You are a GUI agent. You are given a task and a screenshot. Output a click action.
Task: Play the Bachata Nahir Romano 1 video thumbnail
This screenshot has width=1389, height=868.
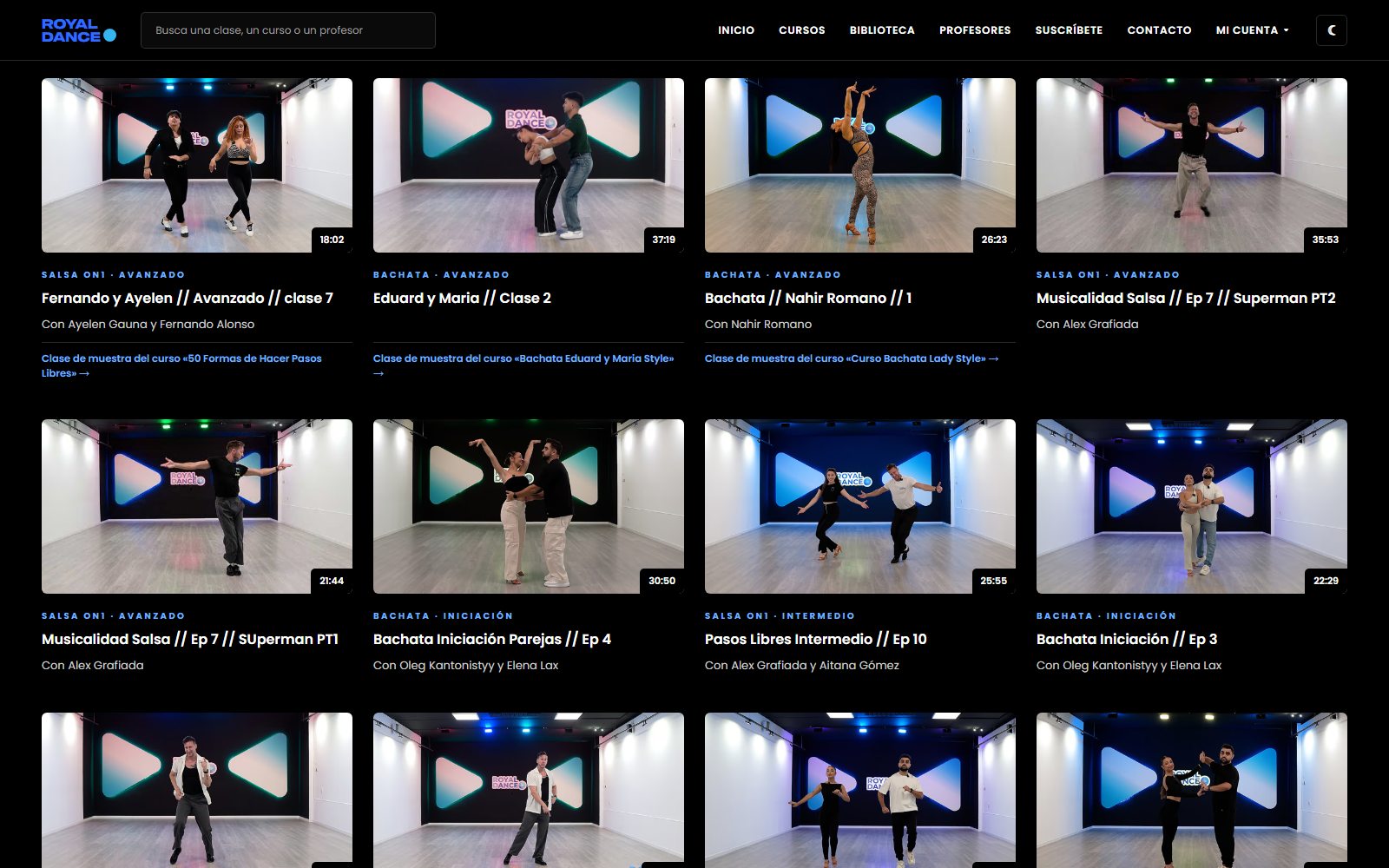point(860,165)
